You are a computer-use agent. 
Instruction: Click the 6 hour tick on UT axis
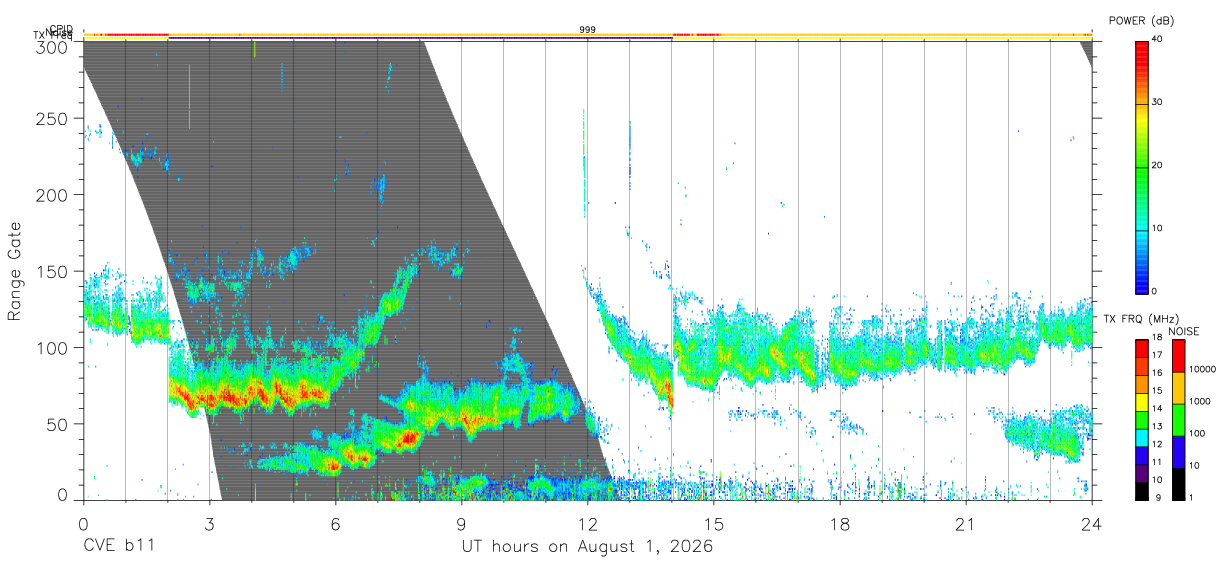click(x=335, y=524)
